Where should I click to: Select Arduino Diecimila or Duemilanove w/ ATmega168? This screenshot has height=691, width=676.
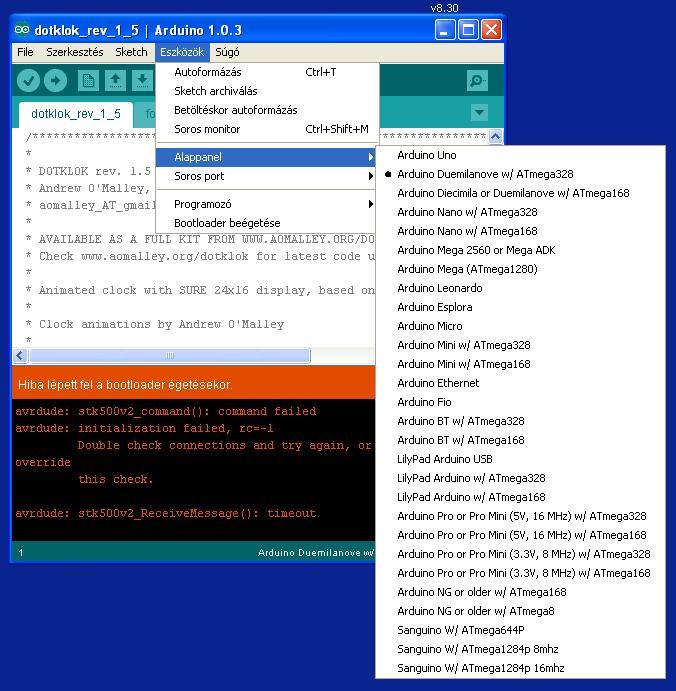coord(520,193)
